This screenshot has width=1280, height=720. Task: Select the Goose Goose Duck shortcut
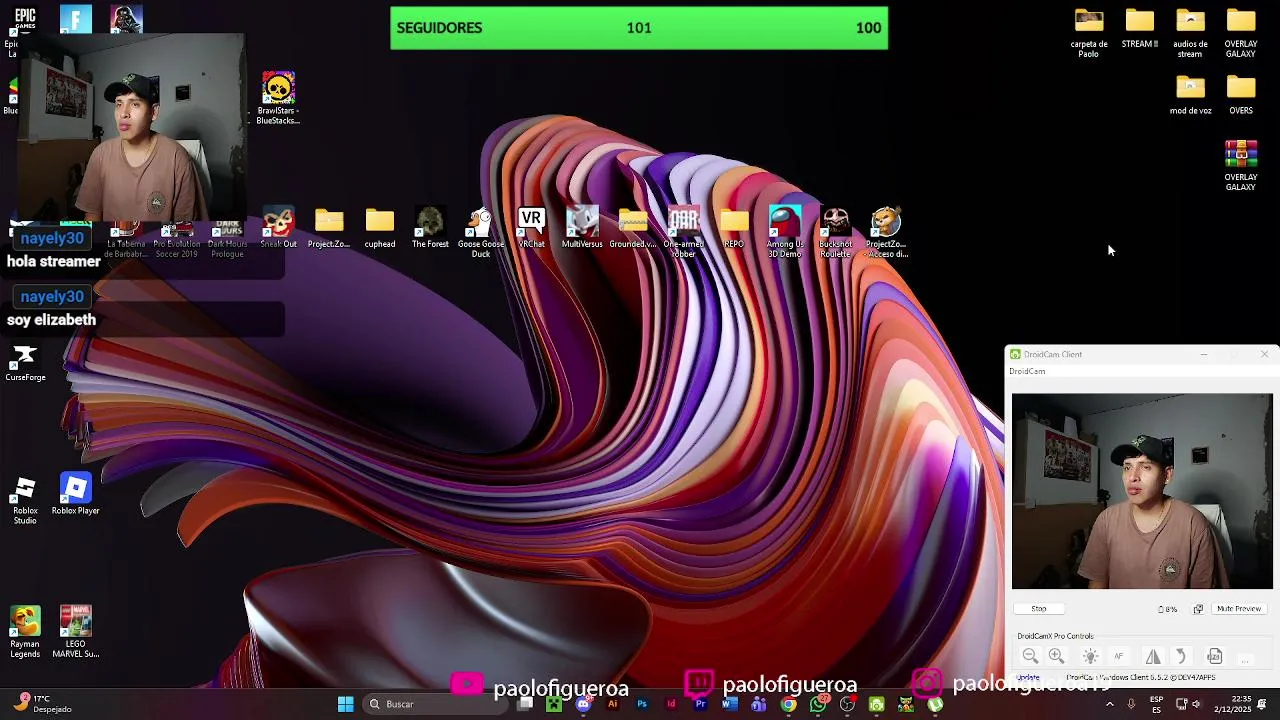pyautogui.click(x=481, y=232)
